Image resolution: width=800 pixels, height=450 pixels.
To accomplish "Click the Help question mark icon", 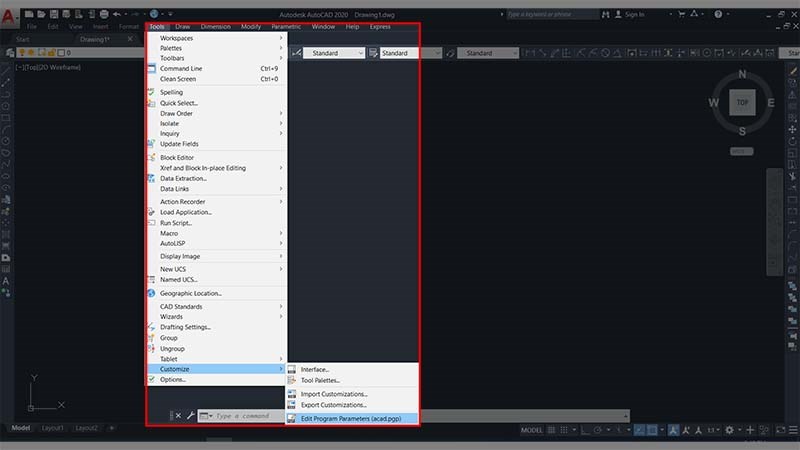I will (x=718, y=14).
